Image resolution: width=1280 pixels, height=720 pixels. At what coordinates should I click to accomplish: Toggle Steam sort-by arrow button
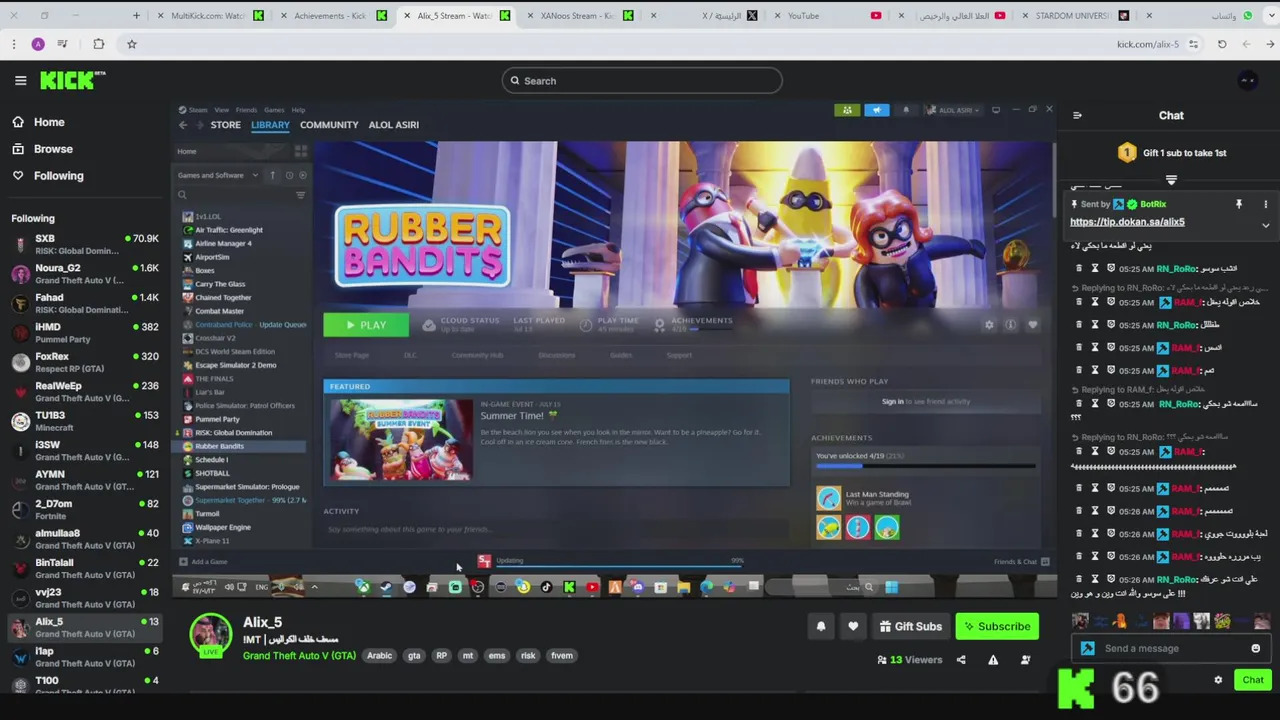pyautogui.click(x=272, y=175)
